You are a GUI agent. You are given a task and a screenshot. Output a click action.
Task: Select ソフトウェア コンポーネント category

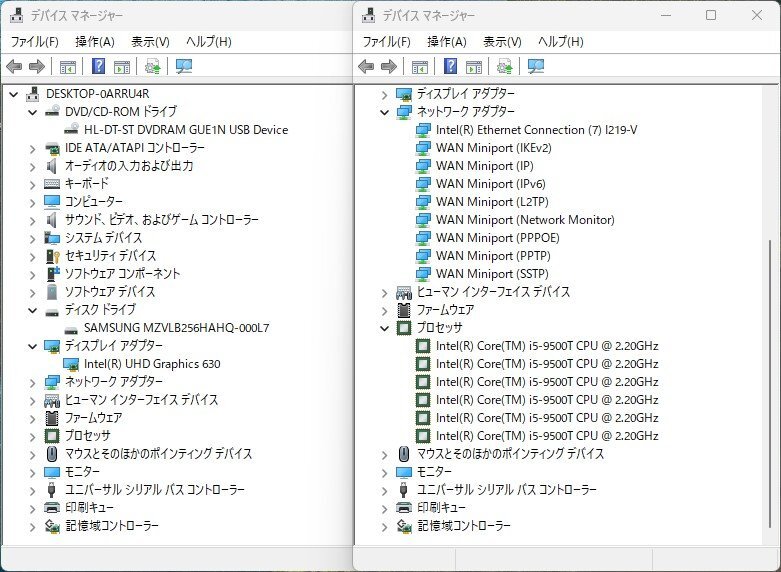coord(123,274)
